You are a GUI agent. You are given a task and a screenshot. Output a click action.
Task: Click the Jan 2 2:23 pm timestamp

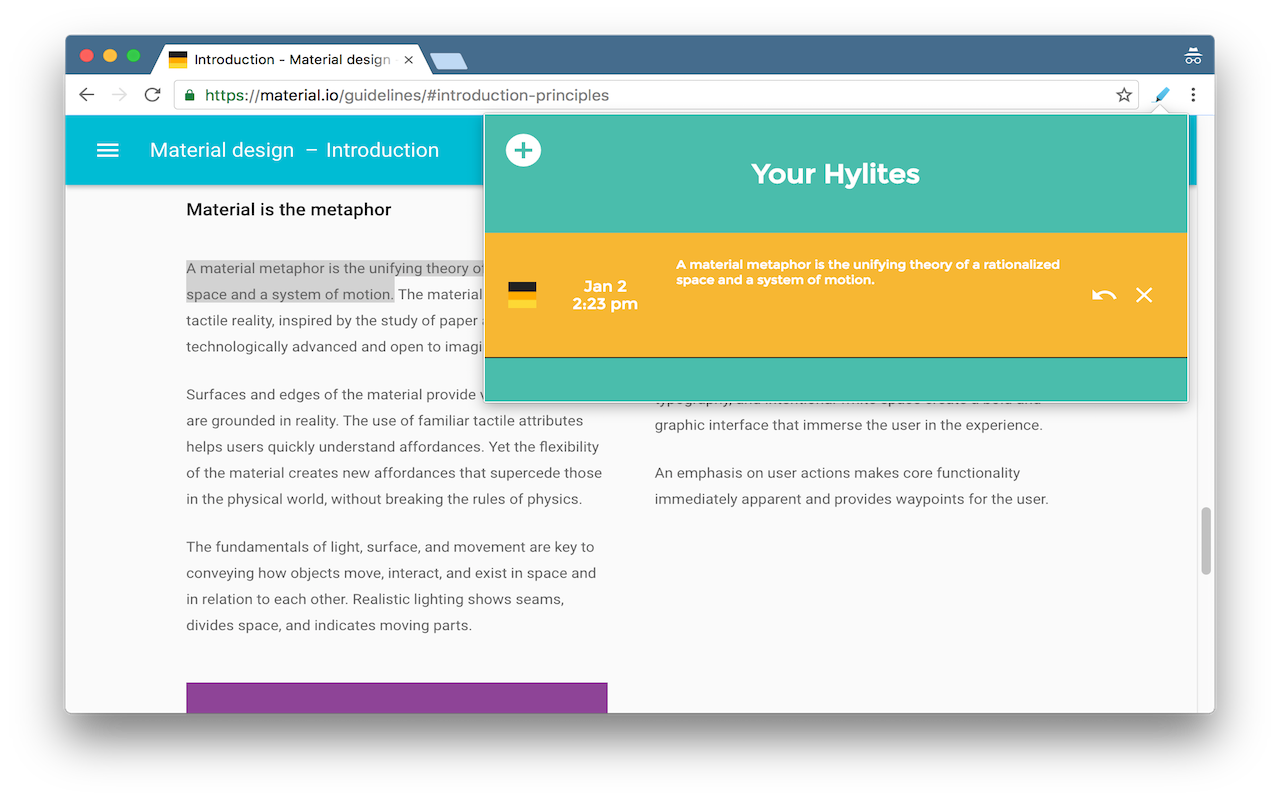pyautogui.click(x=605, y=295)
